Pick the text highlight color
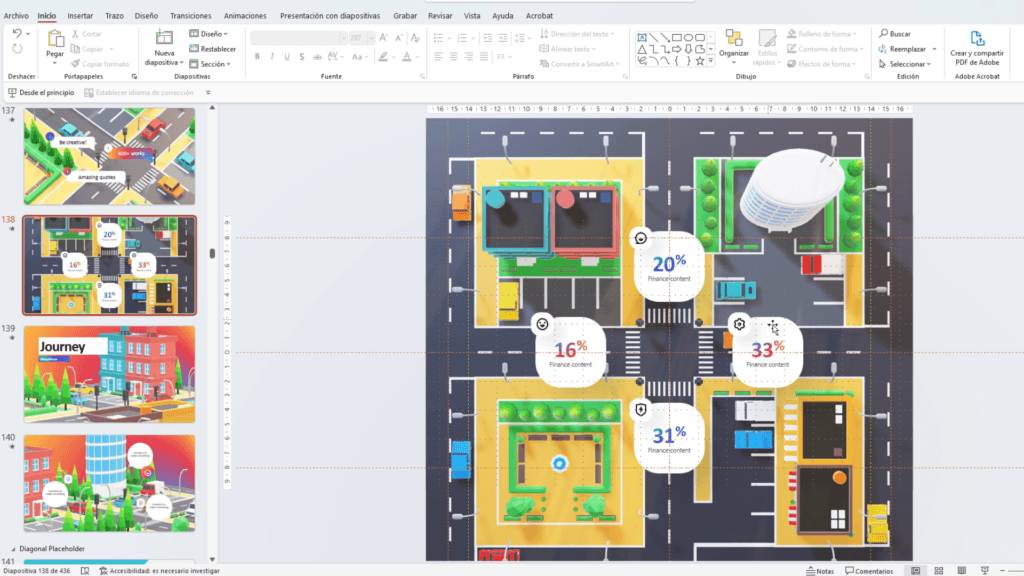Viewport: 1024px width, 576px height. click(x=383, y=57)
